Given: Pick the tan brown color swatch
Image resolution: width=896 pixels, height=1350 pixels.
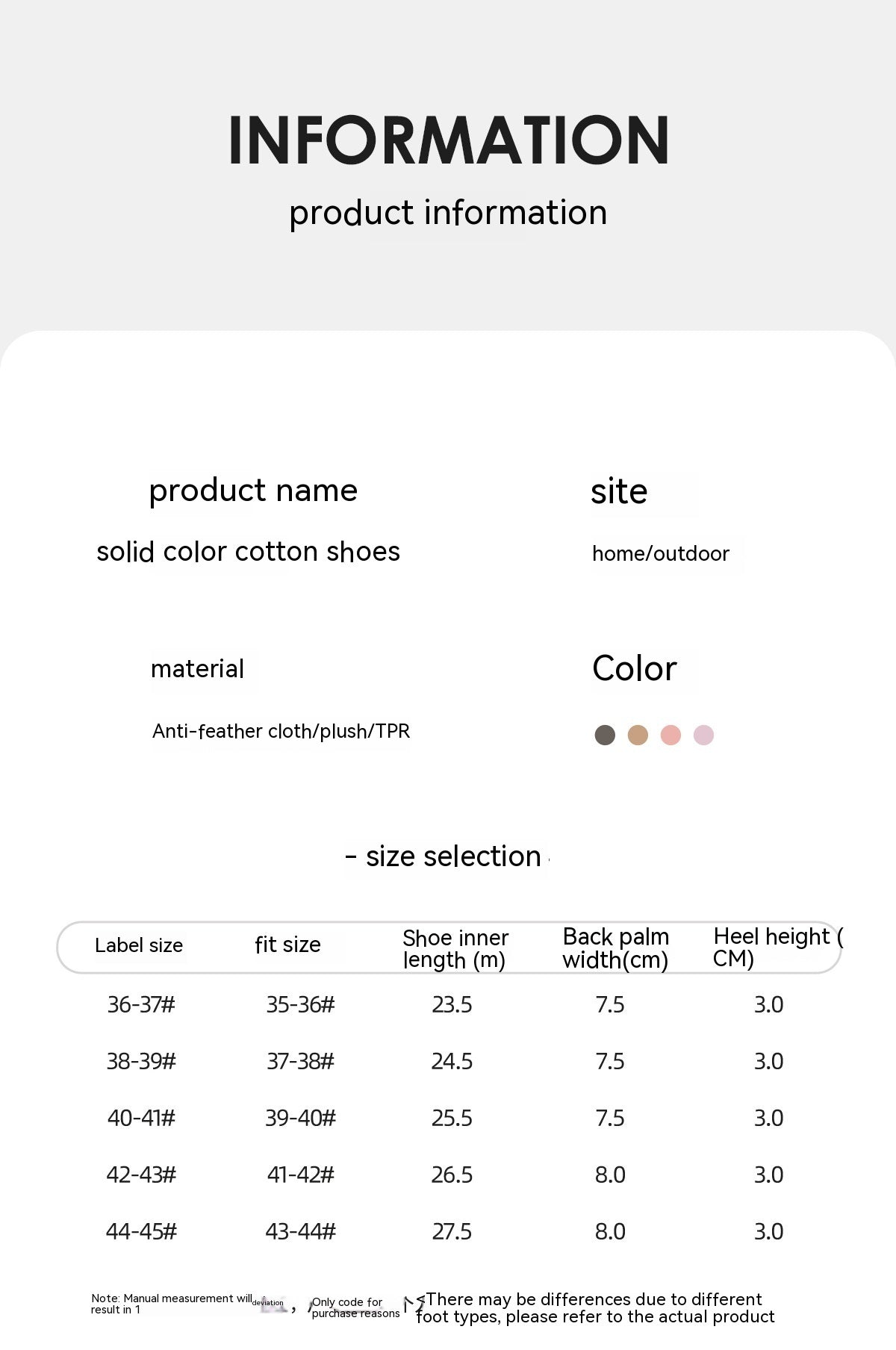Looking at the screenshot, I should tap(638, 735).
